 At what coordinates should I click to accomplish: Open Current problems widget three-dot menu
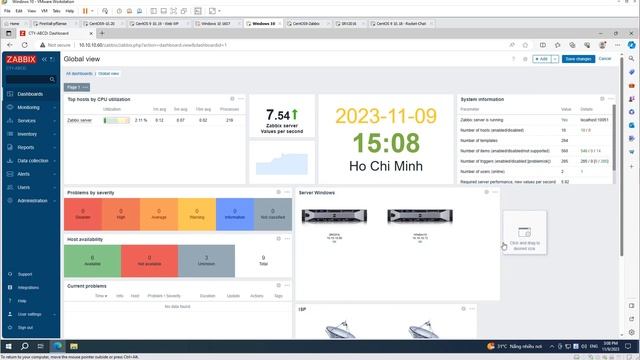pyautogui.click(x=287, y=285)
